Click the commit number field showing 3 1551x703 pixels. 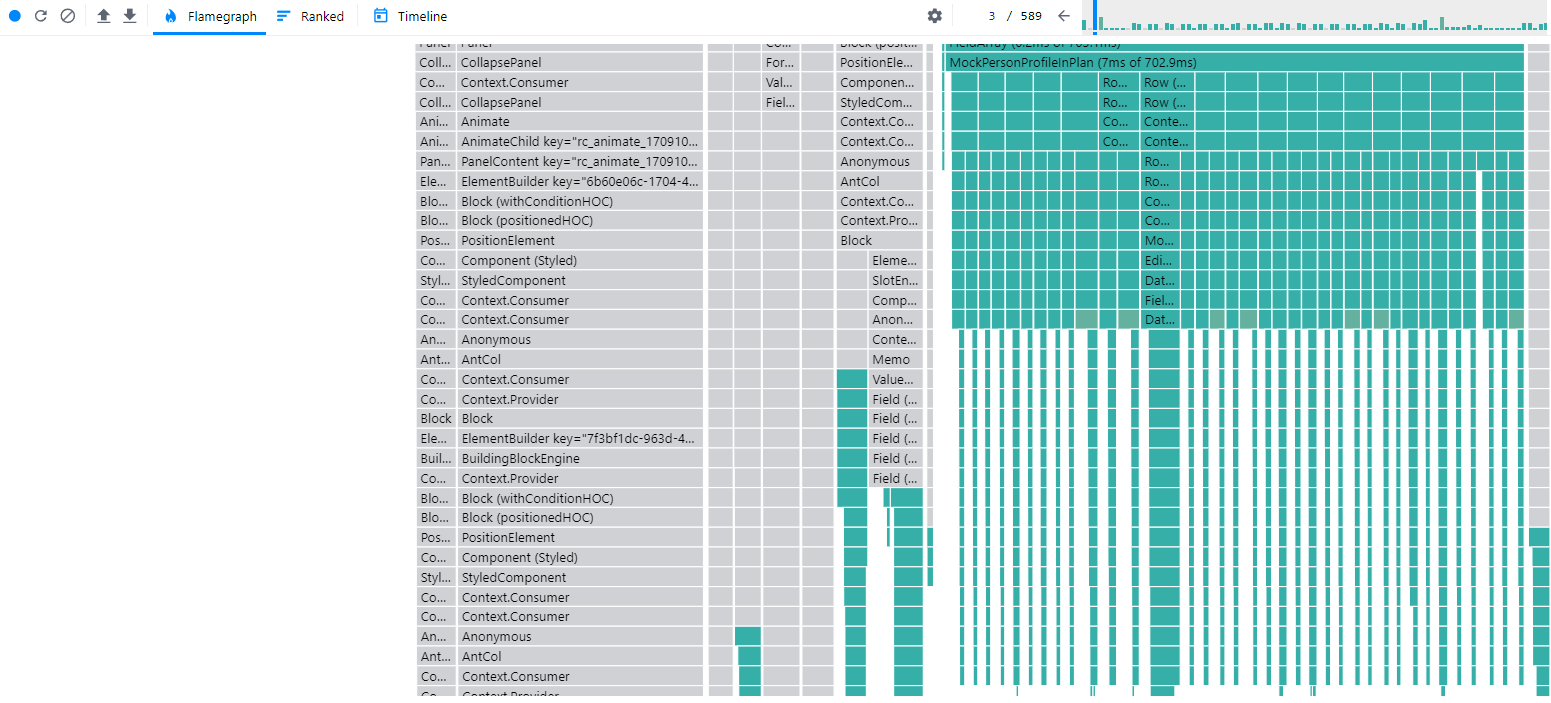(x=991, y=16)
